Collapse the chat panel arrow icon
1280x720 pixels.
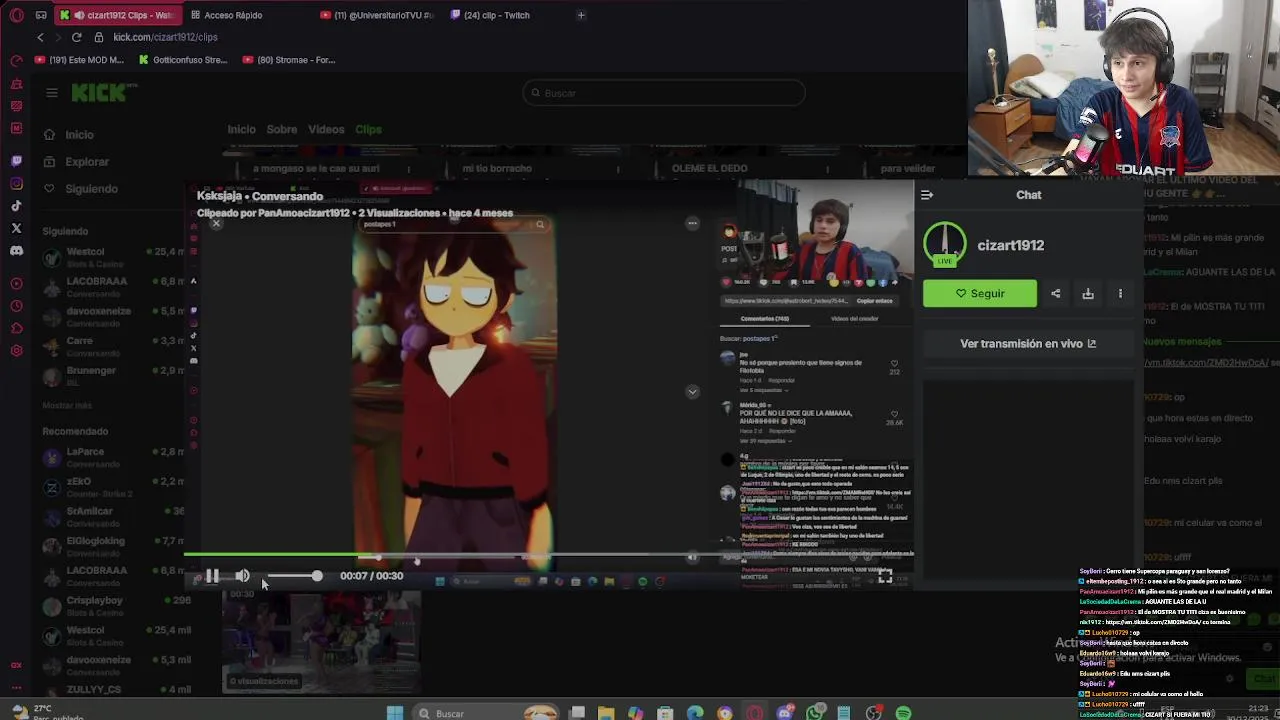(x=927, y=195)
